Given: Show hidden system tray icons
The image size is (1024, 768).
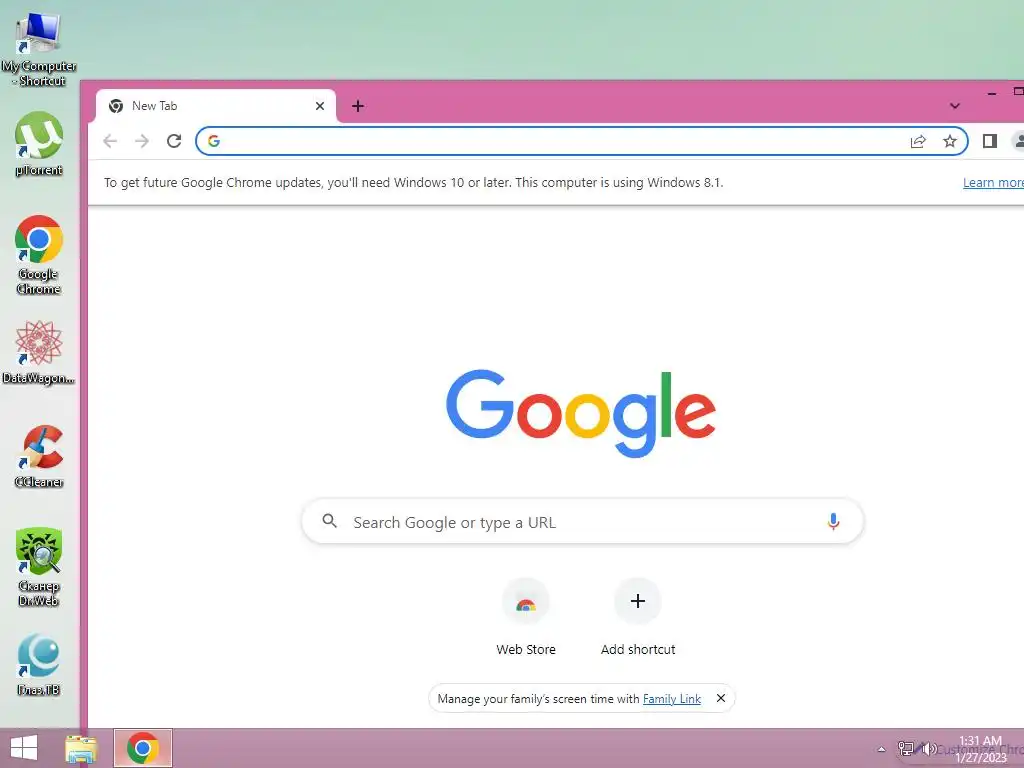Looking at the screenshot, I should point(881,749).
